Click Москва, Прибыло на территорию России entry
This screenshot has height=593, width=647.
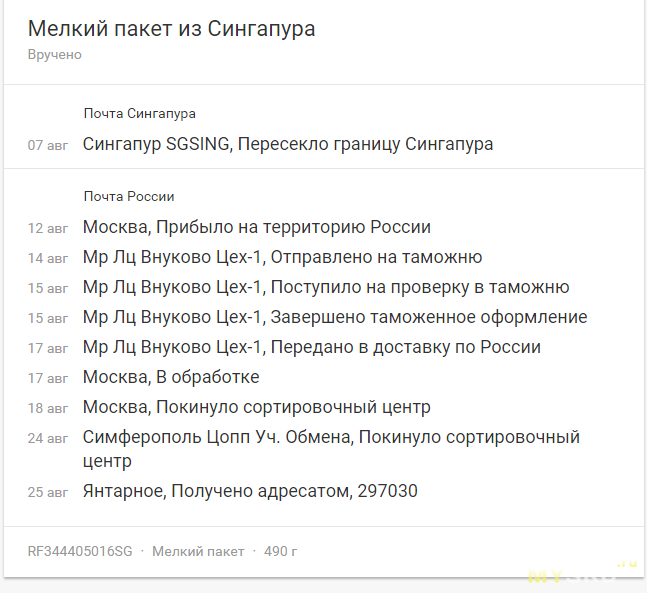(x=257, y=227)
